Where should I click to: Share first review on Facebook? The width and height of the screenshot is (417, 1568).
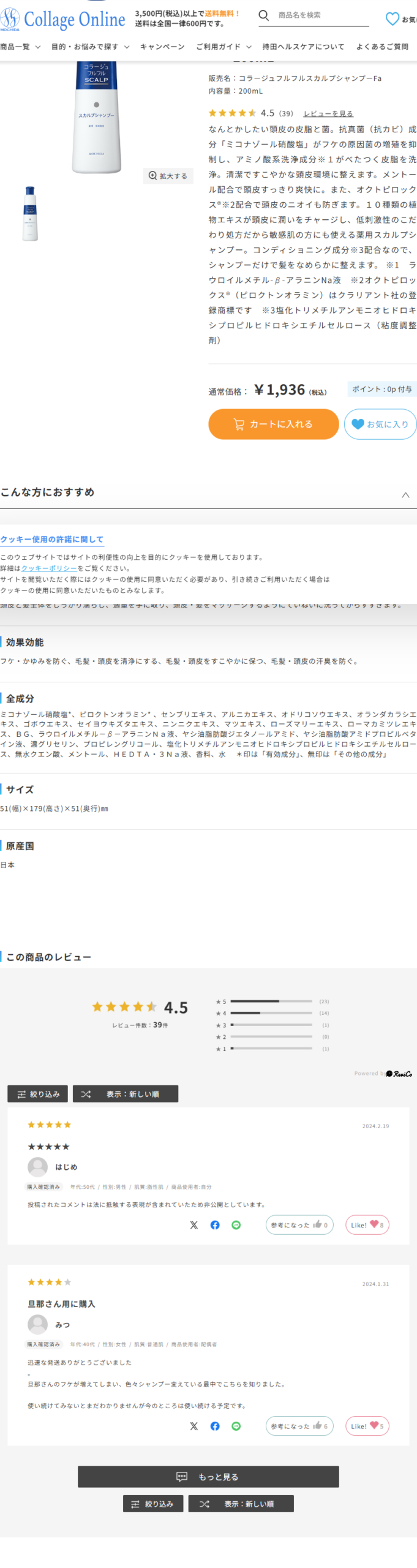pyautogui.click(x=215, y=1225)
